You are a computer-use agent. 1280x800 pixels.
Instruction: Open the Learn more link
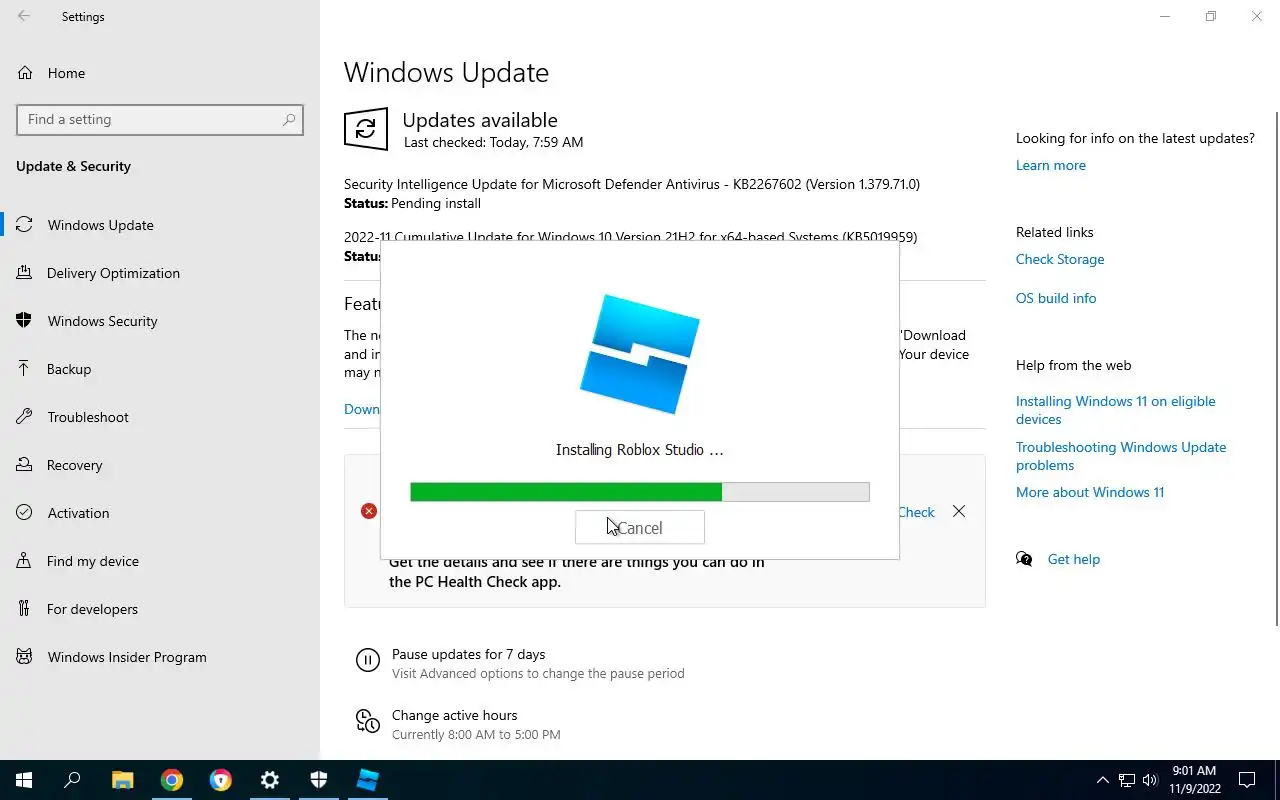pyautogui.click(x=1050, y=165)
